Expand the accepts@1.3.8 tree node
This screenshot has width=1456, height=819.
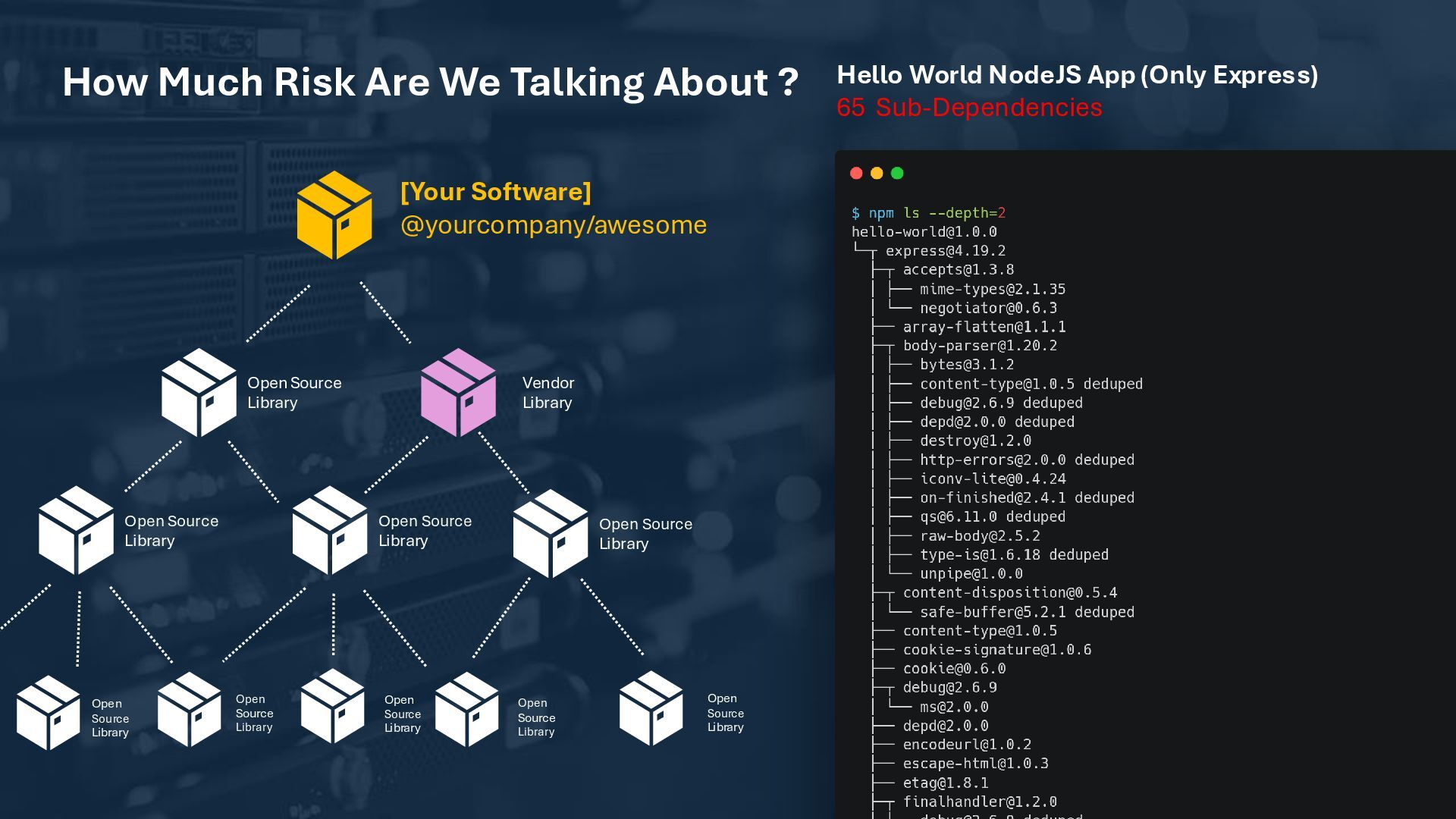pos(958,270)
